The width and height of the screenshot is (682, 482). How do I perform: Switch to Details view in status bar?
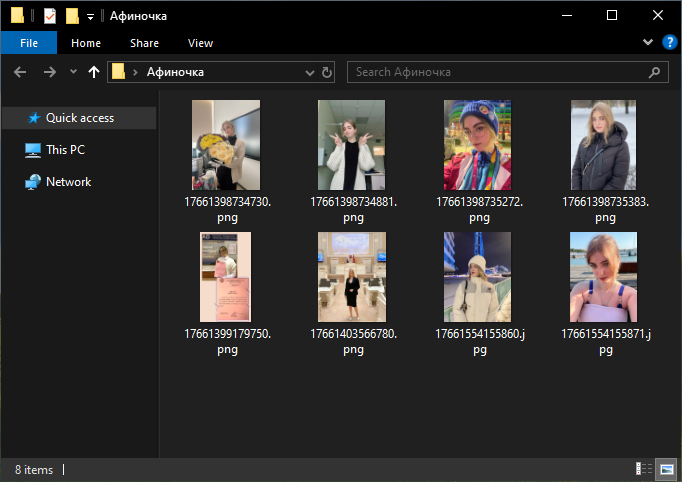[644, 469]
